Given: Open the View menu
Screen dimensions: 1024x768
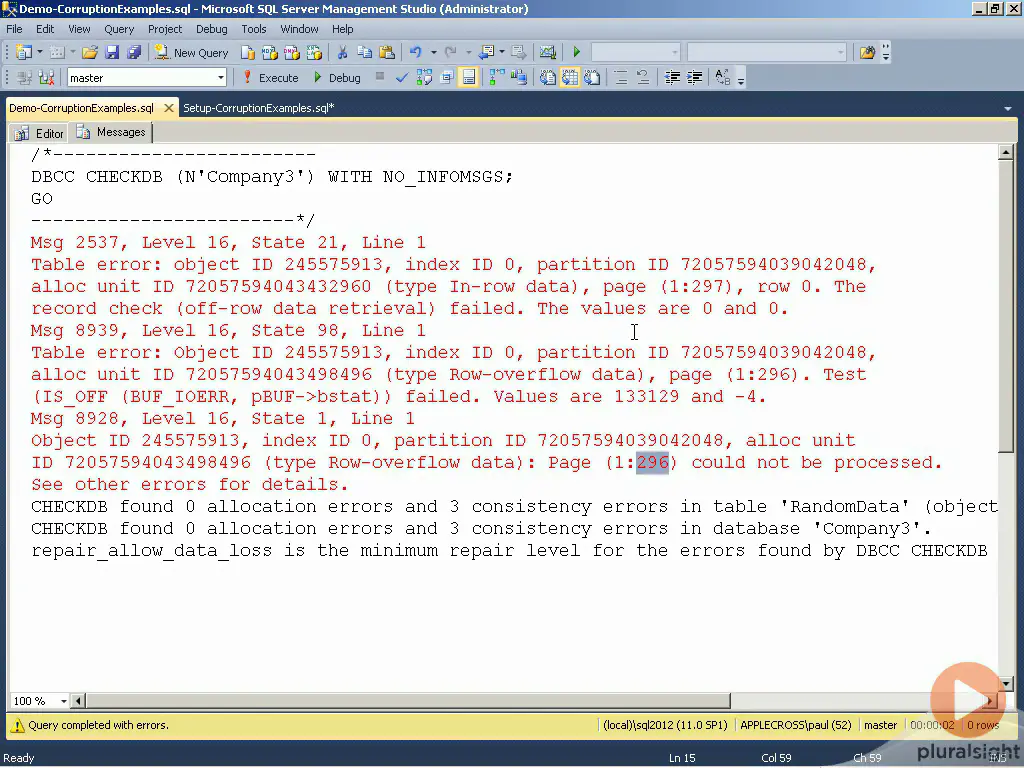Looking at the screenshot, I should tap(79, 29).
